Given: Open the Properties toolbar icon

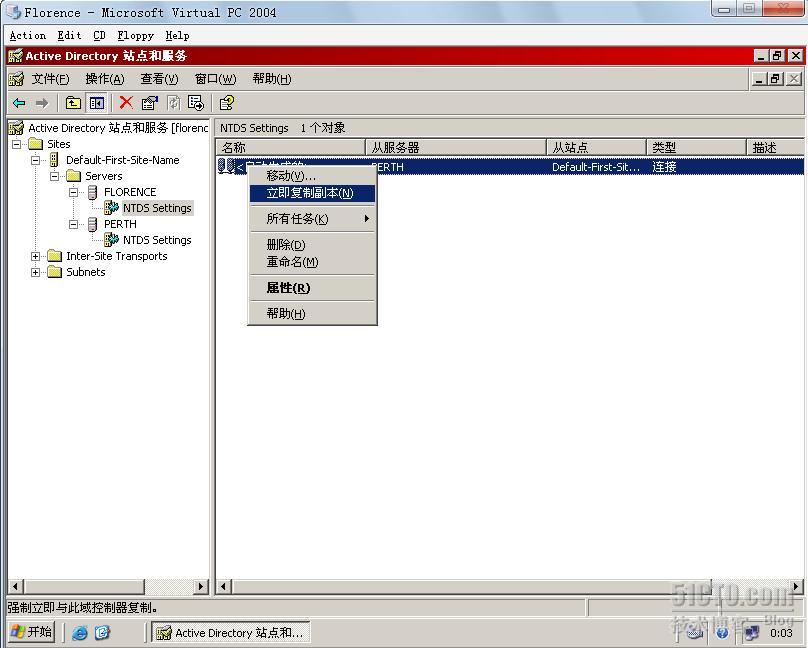Looking at the screenshot, I should 149,103.
